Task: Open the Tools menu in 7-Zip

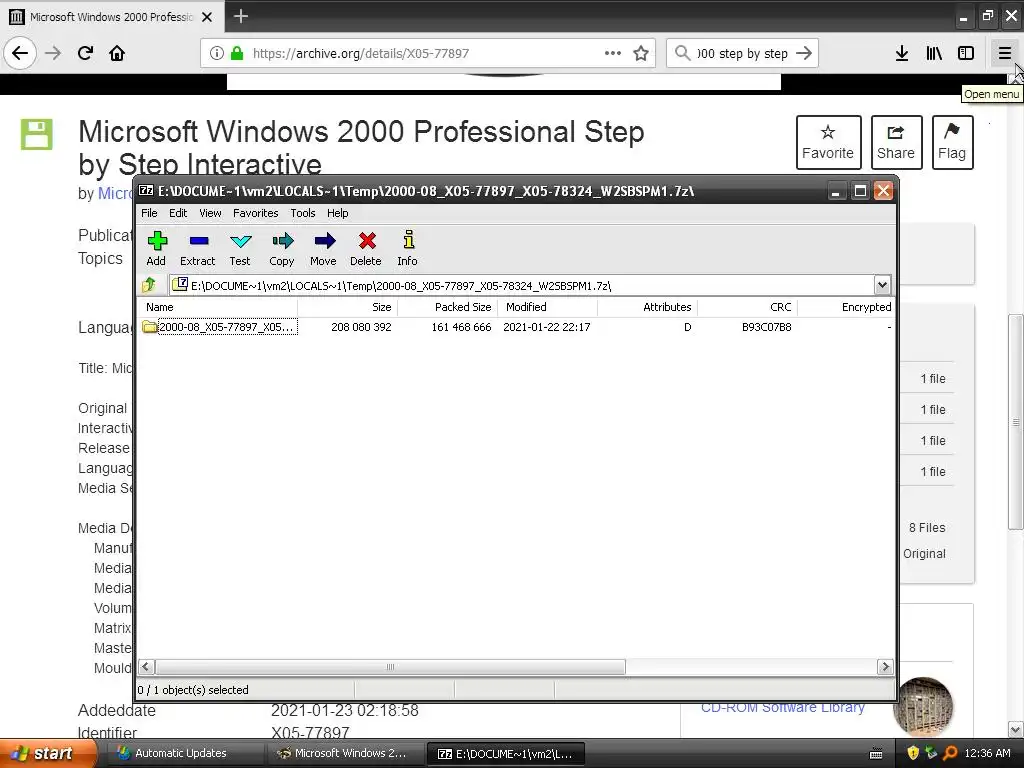Action: (303, 213)
